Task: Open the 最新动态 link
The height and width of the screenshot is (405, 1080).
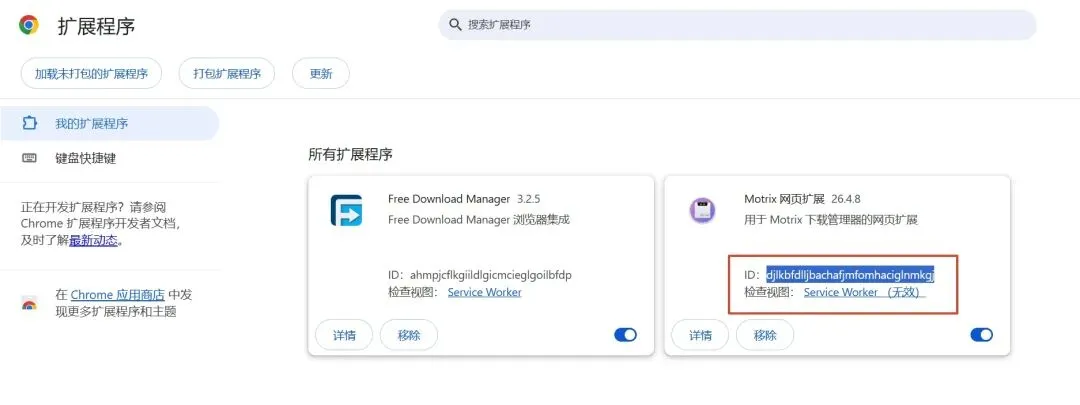Action: (94, 241)
